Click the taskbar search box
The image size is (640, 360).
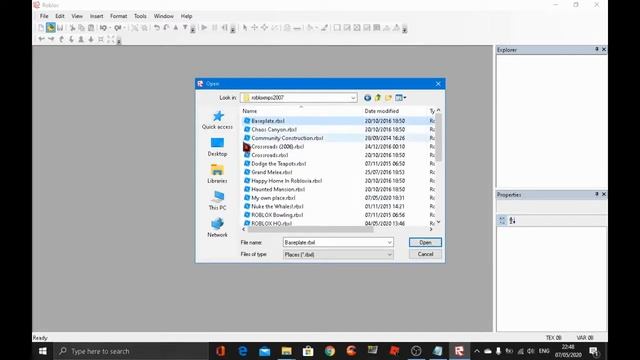131,351
